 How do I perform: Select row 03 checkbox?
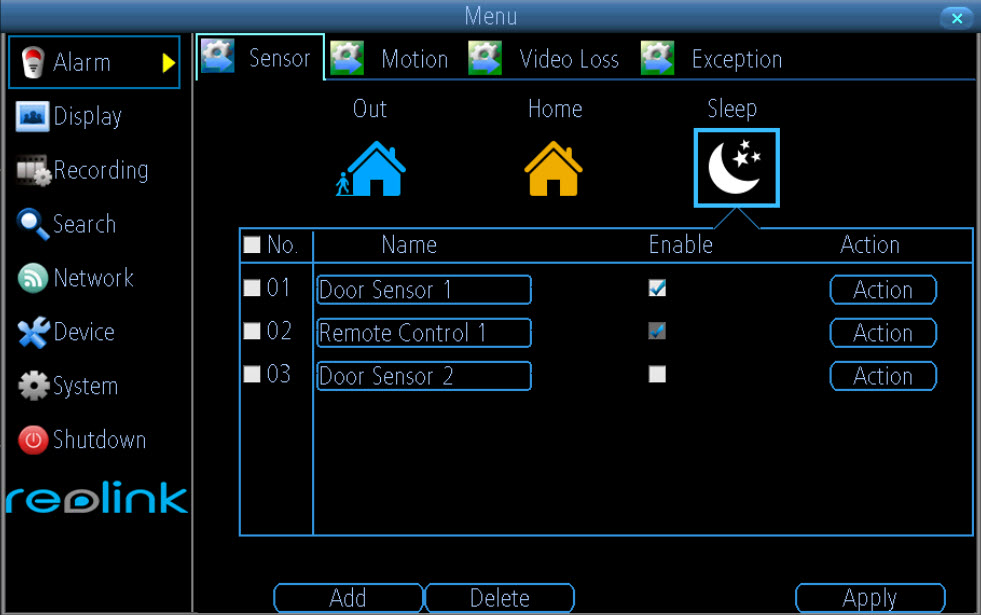coord(252,374)
